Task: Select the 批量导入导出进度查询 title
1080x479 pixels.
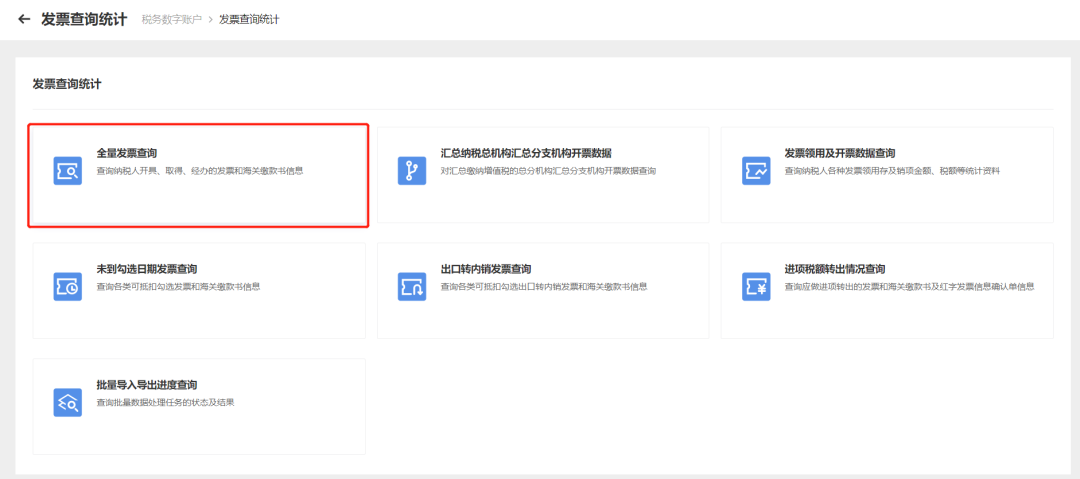Action: pos(147,385)
